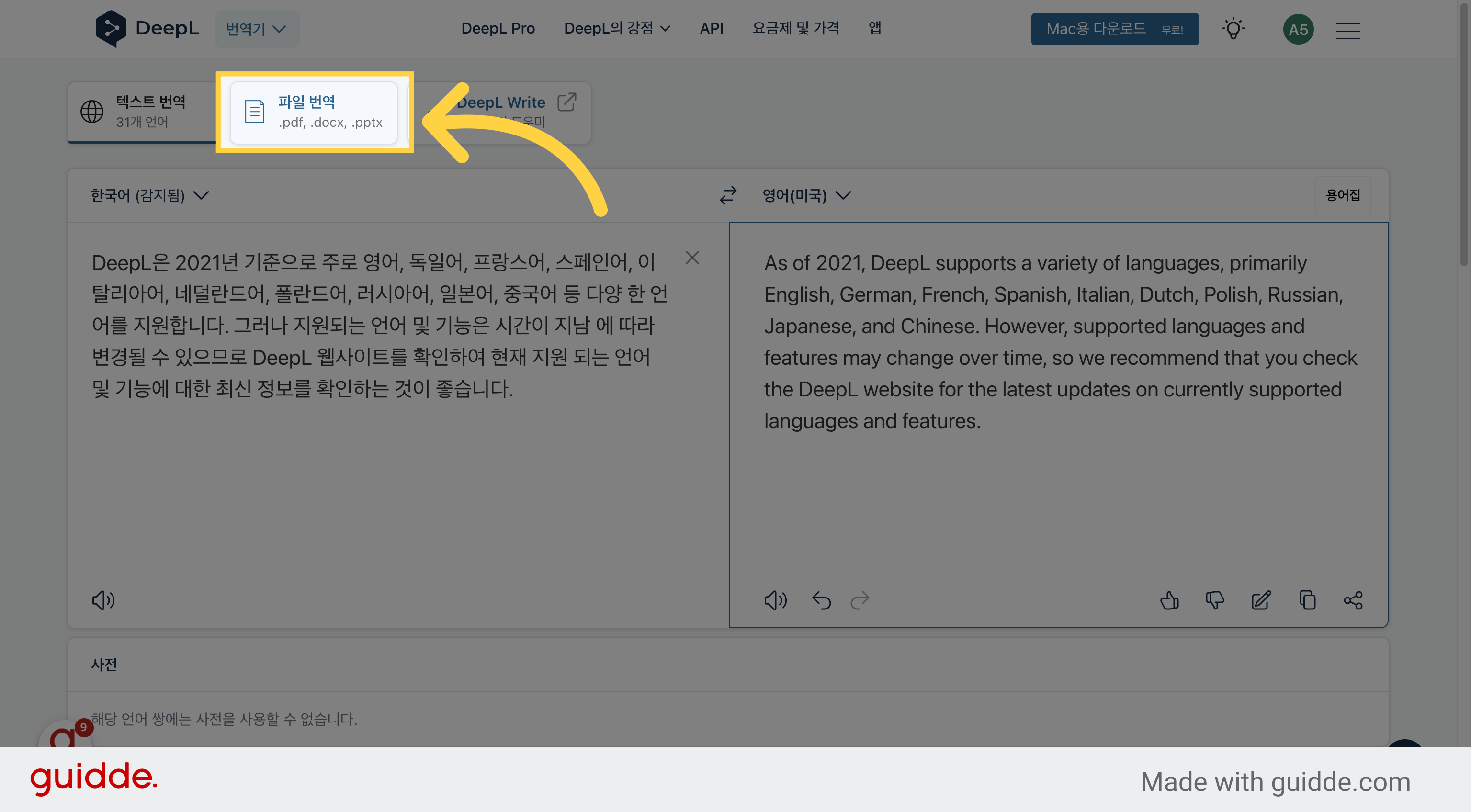Screen dimensions: 1471x812
Task: Click the document icon on 파일 번역
Action: pos(254,112)
